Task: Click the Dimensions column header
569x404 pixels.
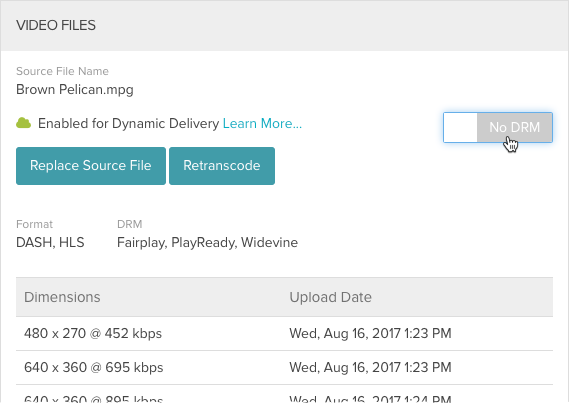Action: pyautogui.click(x=62, y=297)
